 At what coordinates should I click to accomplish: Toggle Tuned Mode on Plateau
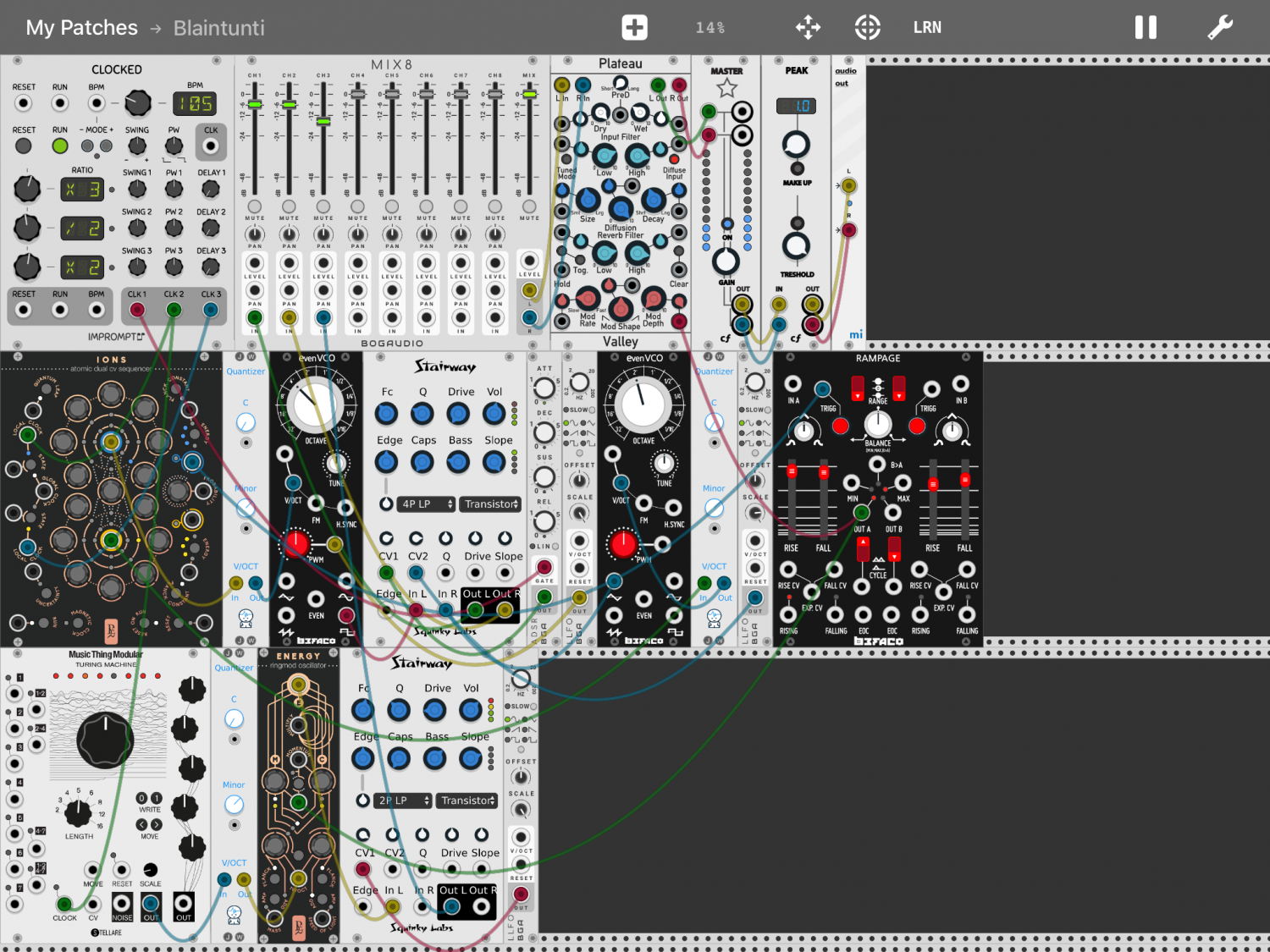(x=566, y=158)
